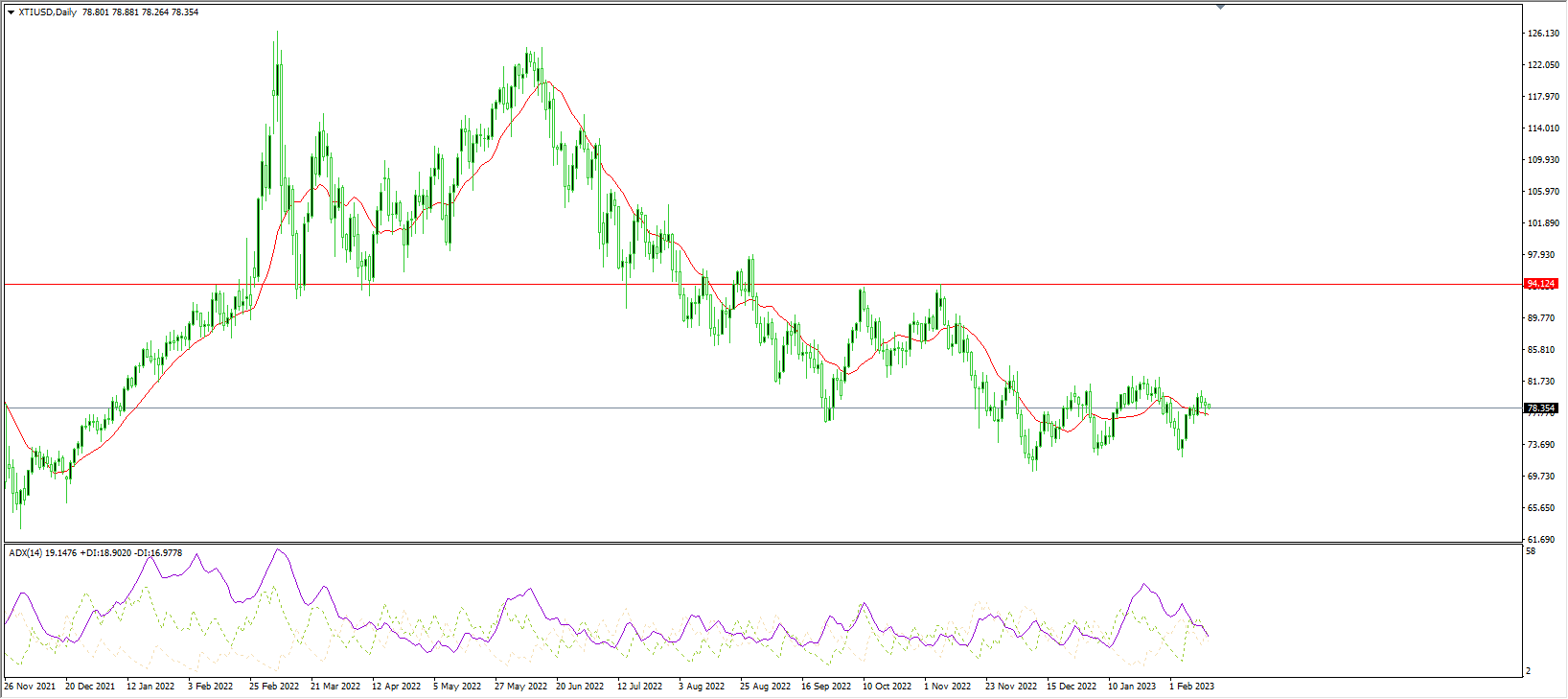Click 105.970 on the price scale

(x=1543, y=192)
